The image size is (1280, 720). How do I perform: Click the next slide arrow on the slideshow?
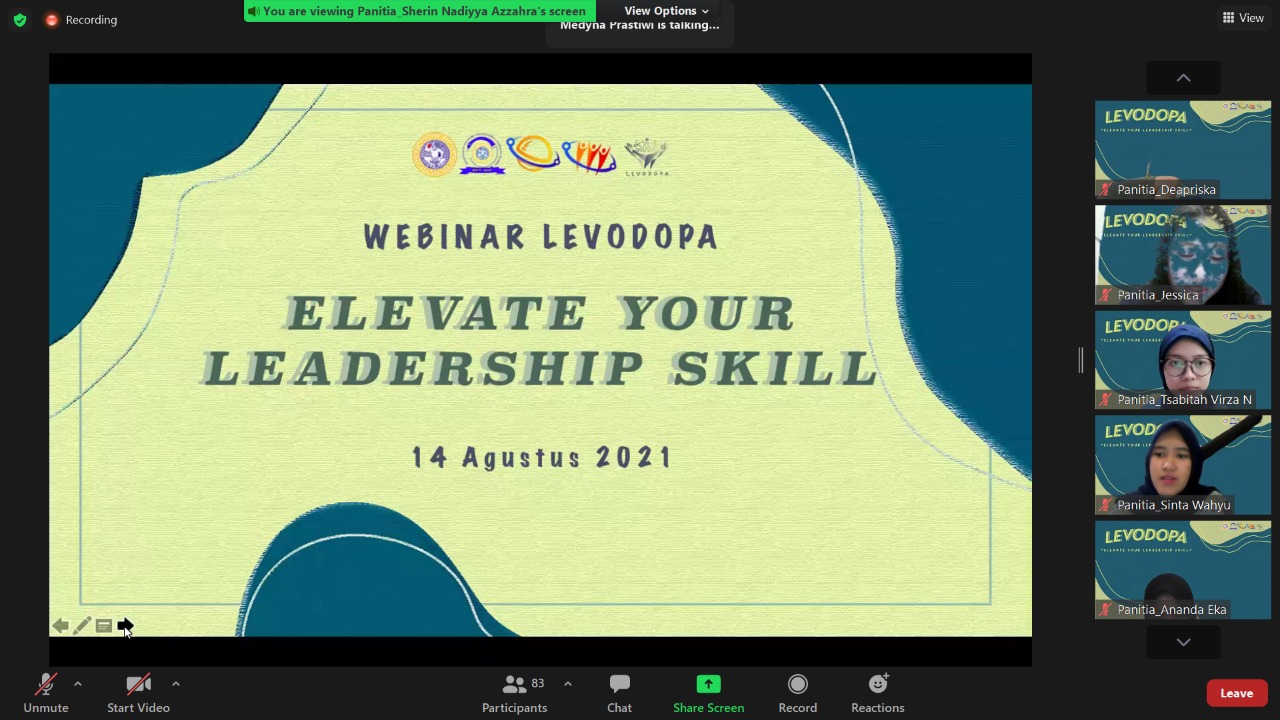[x=125, y=626]
